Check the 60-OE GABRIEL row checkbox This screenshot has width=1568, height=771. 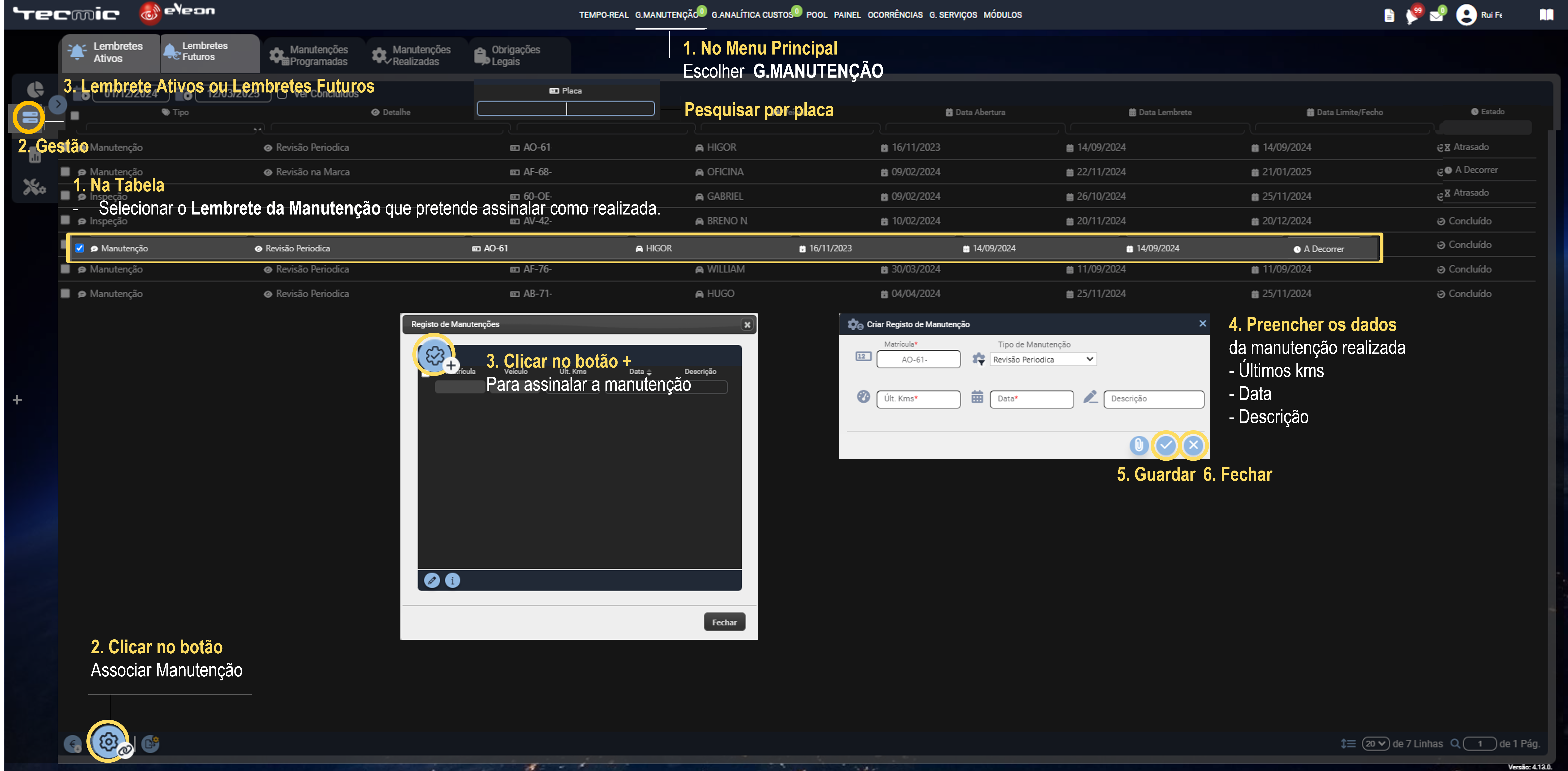point(65,196)
